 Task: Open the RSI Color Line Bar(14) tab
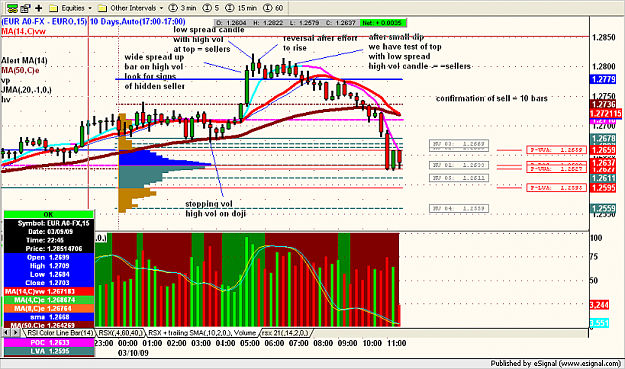(59, 333)
